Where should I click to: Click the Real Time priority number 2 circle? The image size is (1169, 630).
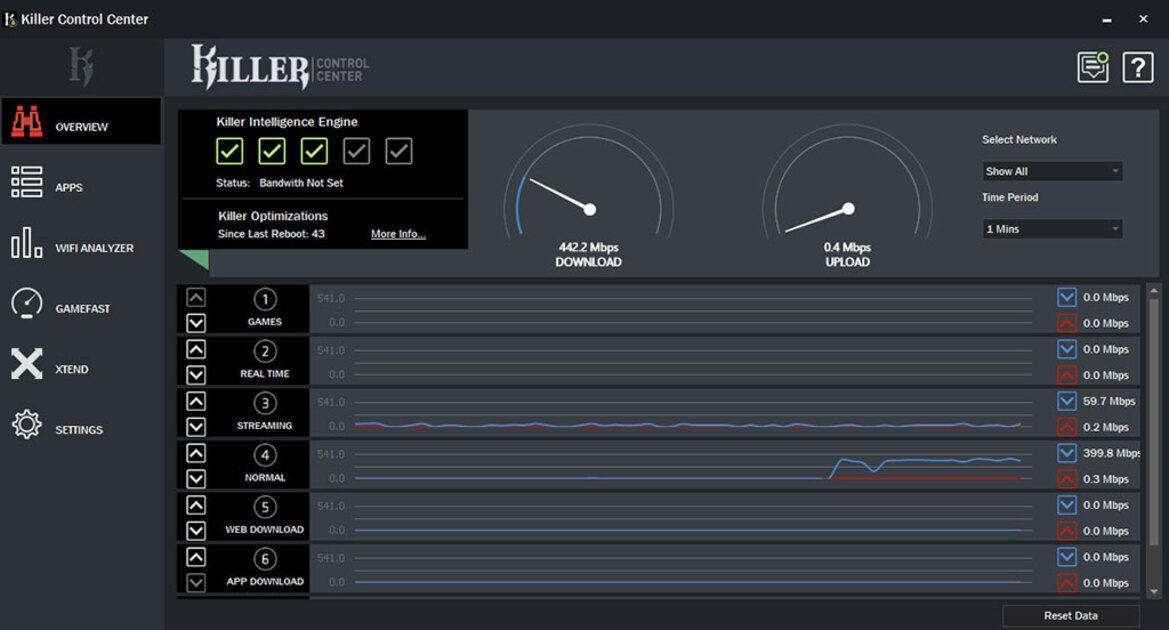(265, 351)
